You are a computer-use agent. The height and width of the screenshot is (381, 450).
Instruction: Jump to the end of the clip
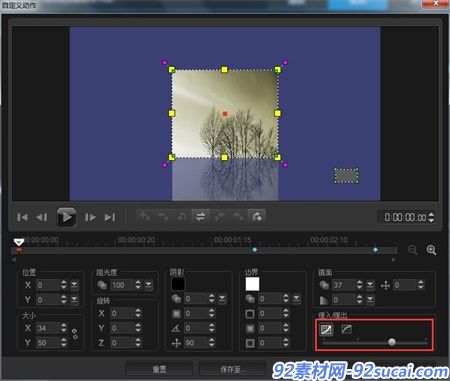coord(110,217)
